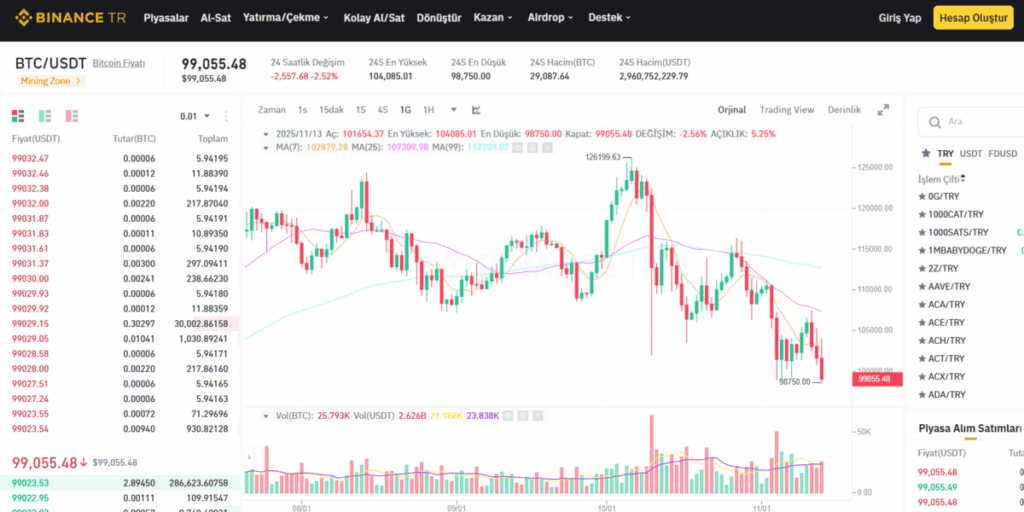Collapse the MA indicator legend row

(x=266, y=148)
